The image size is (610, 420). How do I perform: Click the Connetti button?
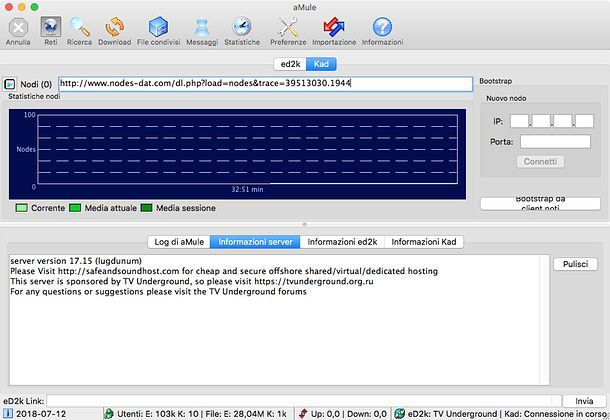tap(540, 161)
